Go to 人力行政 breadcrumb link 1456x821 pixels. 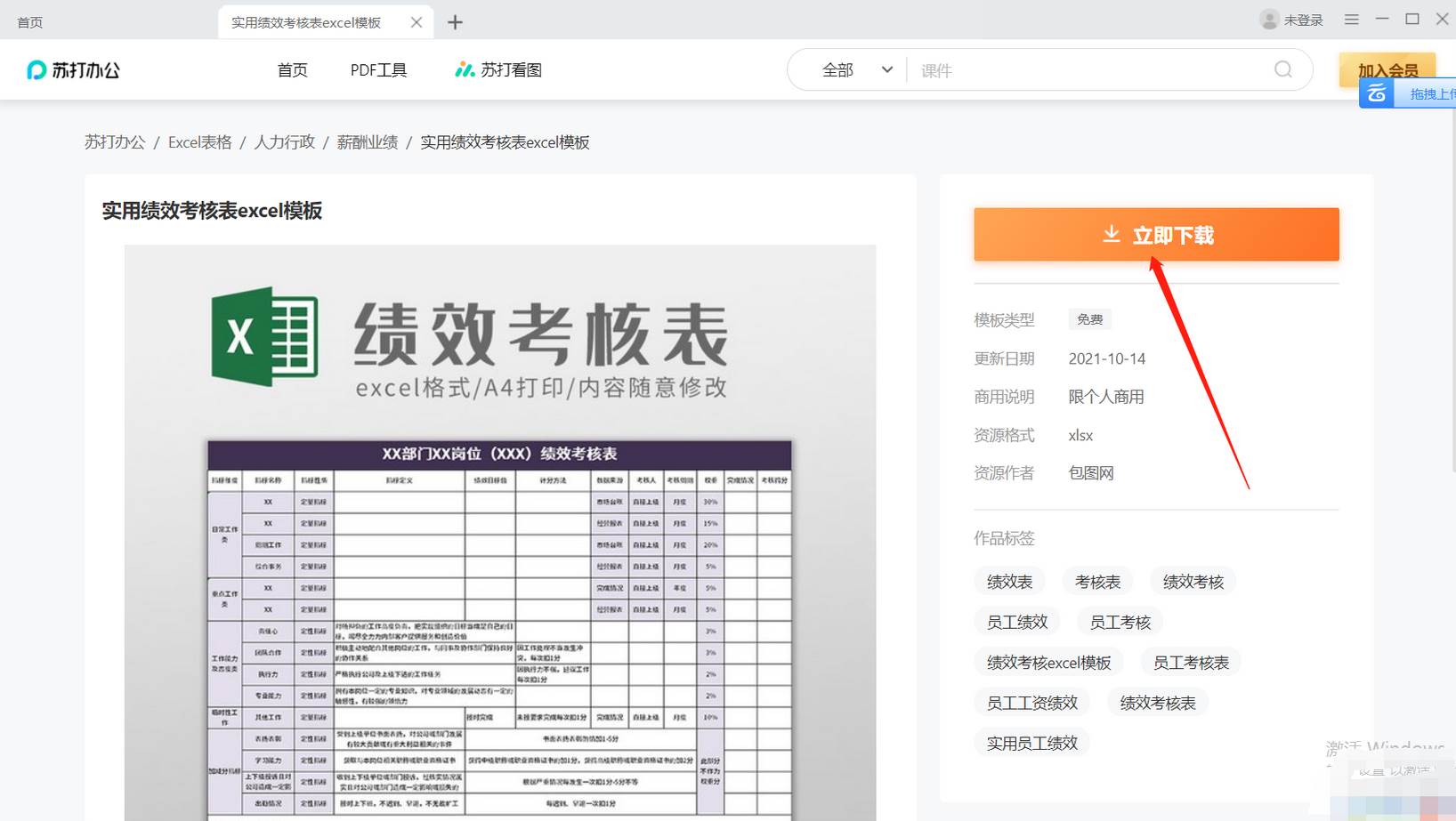click(285, 142)
